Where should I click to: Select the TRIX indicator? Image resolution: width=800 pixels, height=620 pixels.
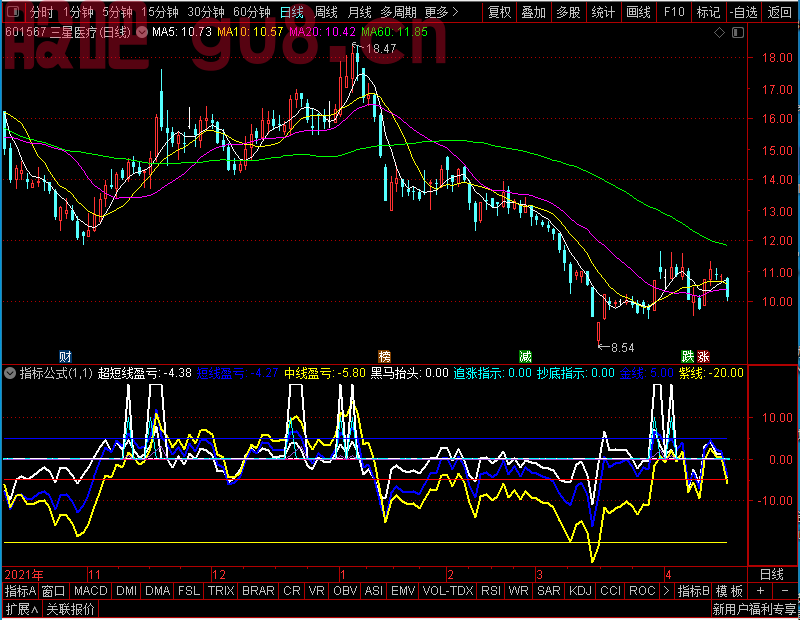(221, 591)
